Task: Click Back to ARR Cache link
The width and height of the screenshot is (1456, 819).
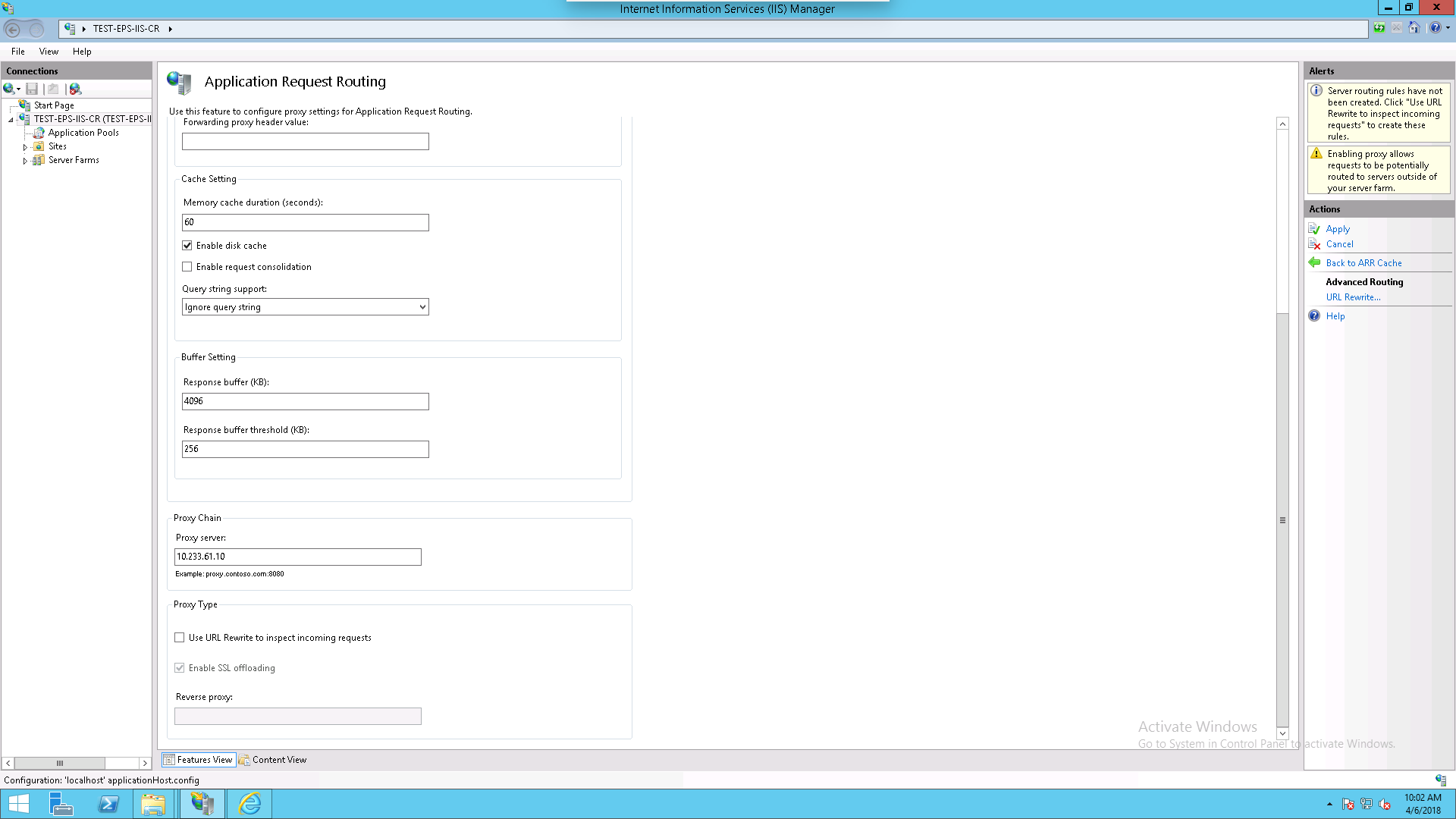Action: [x=1363, y=263]
